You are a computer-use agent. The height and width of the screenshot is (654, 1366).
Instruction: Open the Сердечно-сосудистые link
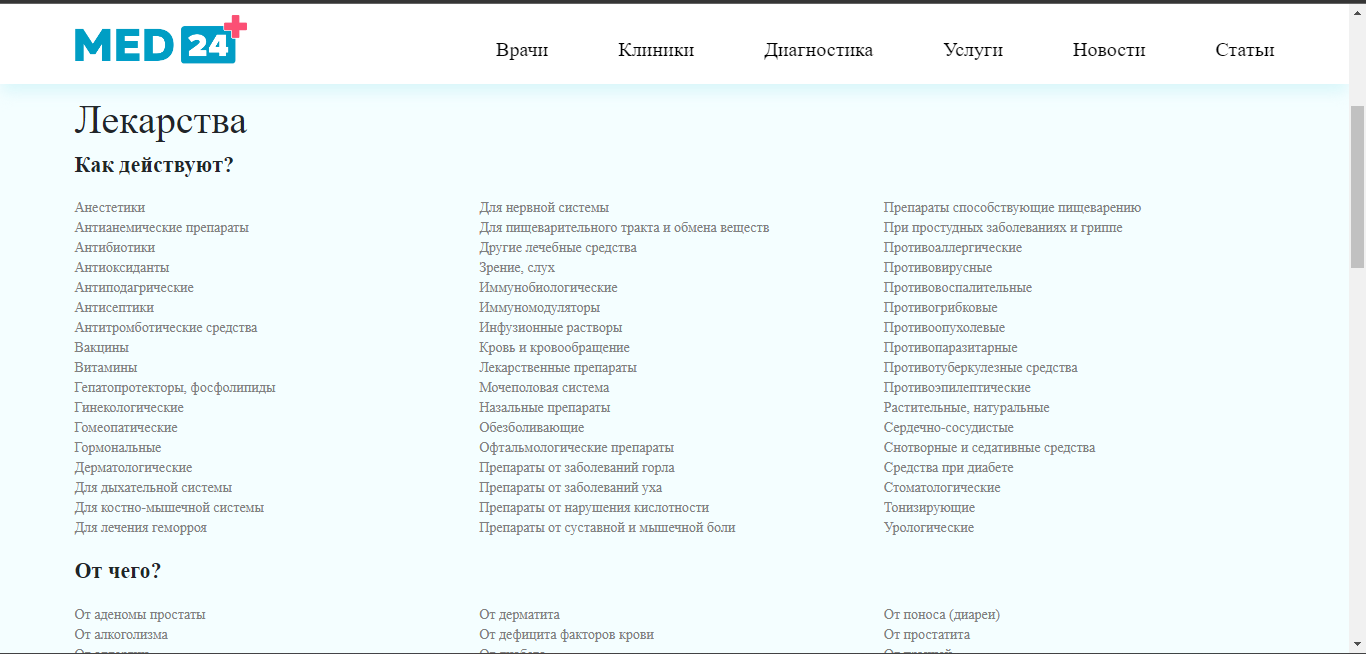click(949, 428)
